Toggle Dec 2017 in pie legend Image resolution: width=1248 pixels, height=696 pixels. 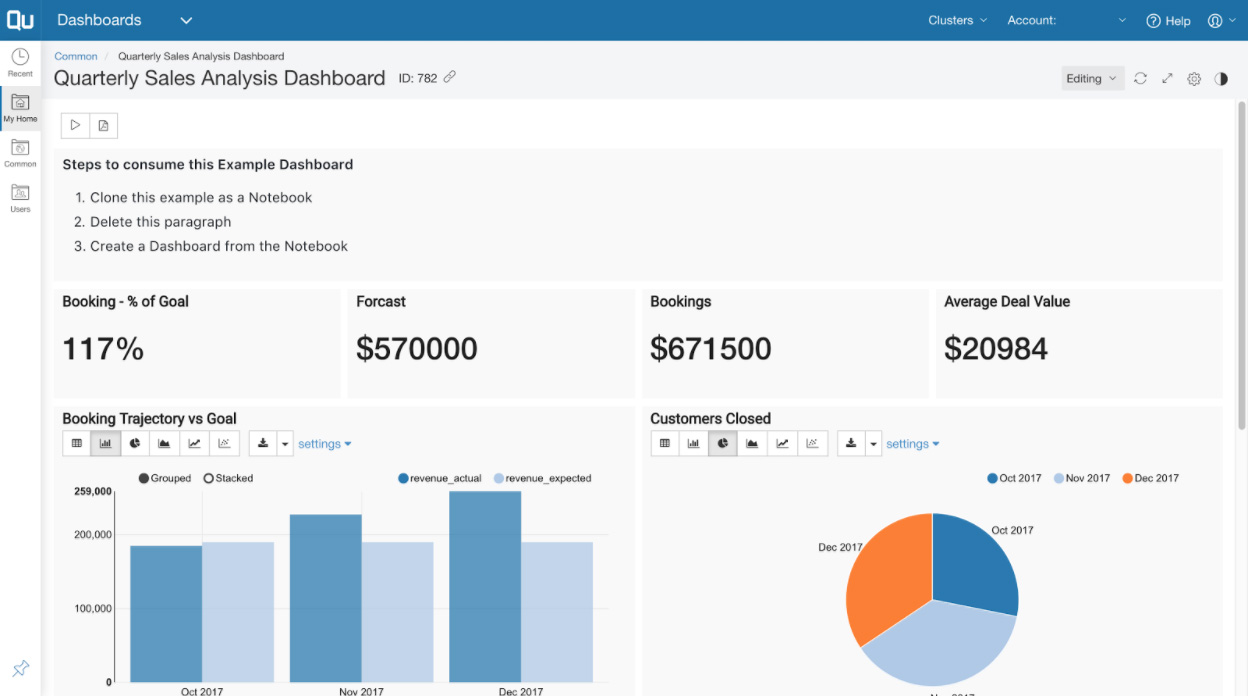(x=1150, y=478)
